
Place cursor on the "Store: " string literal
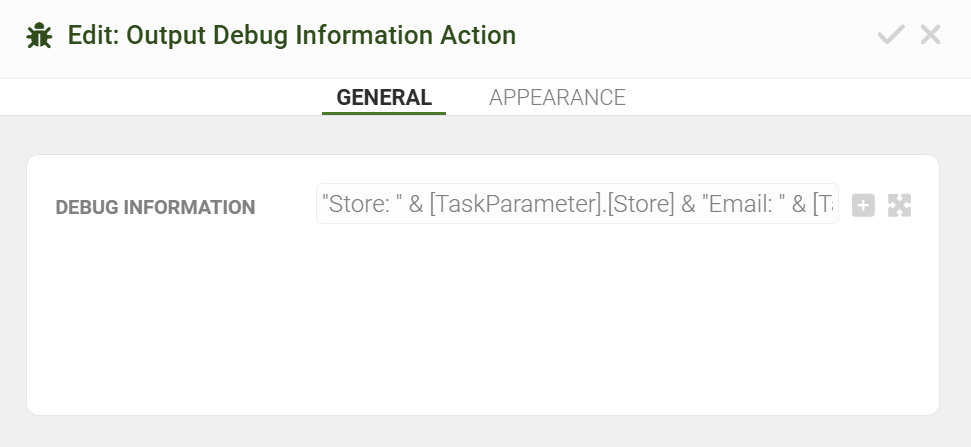click(362, 204)
